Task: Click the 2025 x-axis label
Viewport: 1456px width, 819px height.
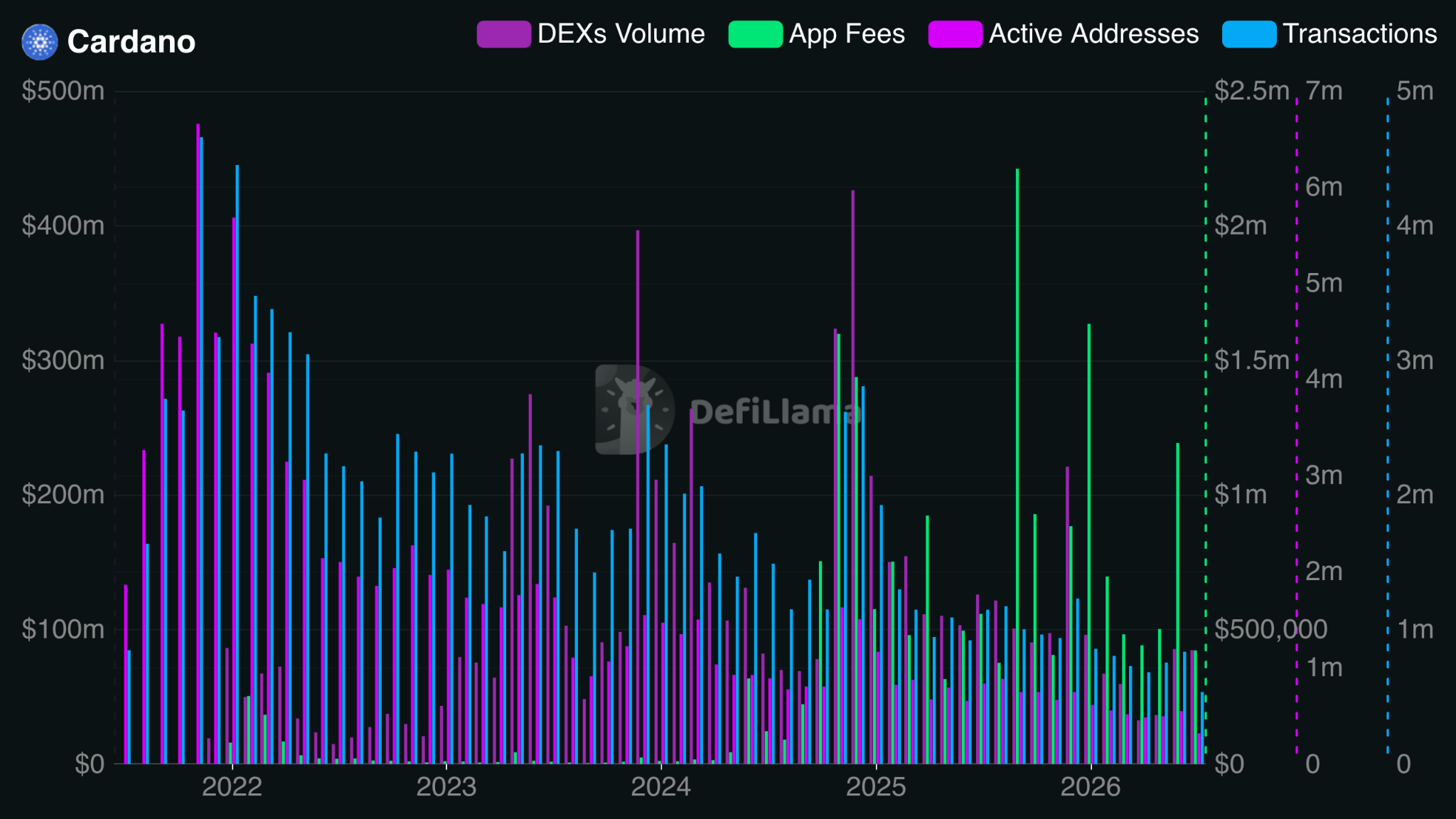Action: coord(876,787)
